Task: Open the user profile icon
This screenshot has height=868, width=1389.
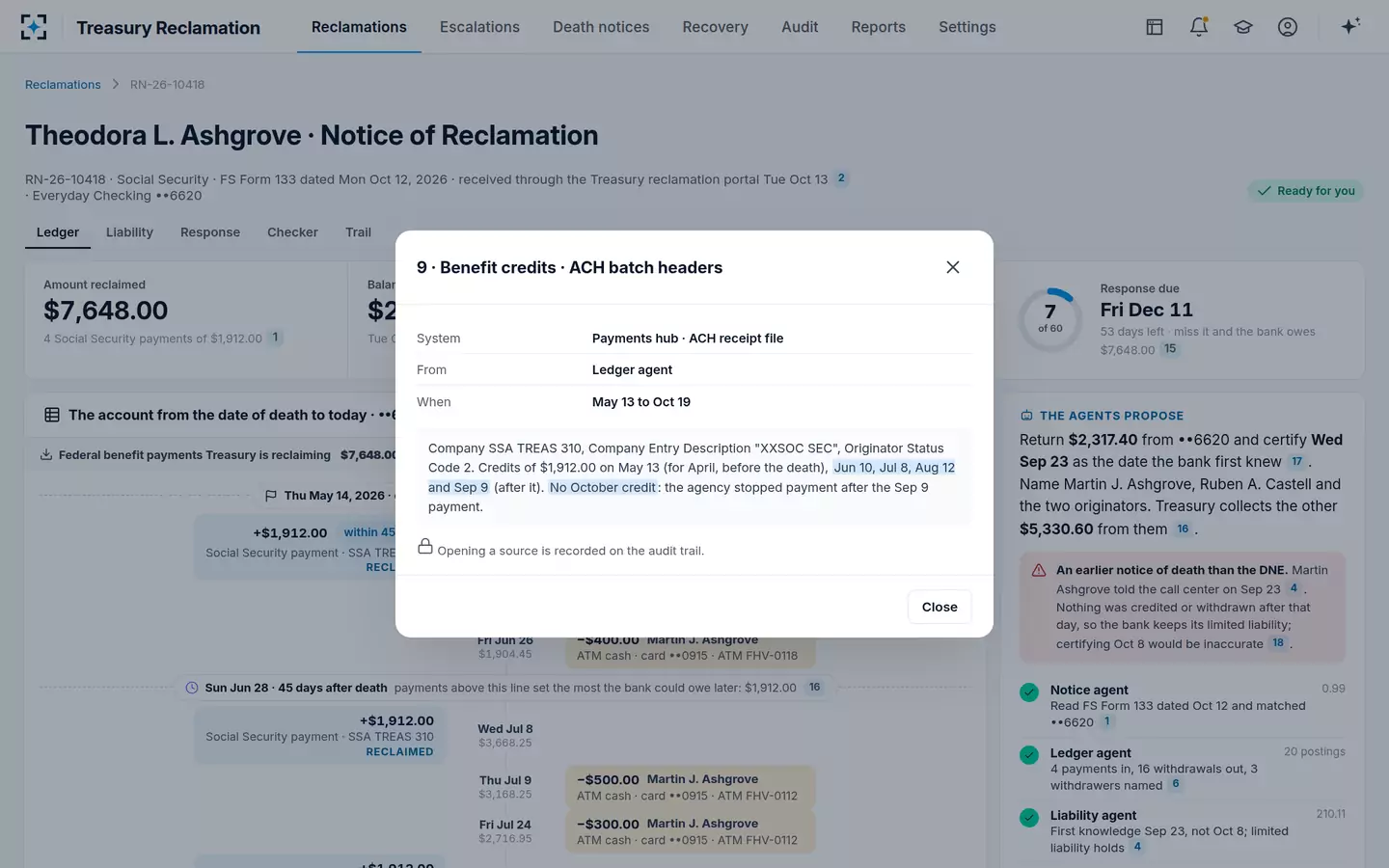Action: (x=1288, y=27)
